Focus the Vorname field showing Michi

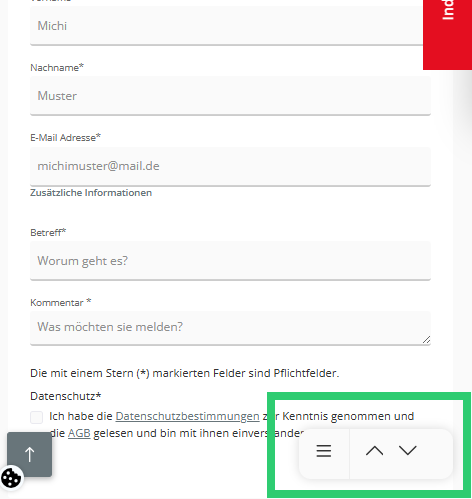point(230,25)
